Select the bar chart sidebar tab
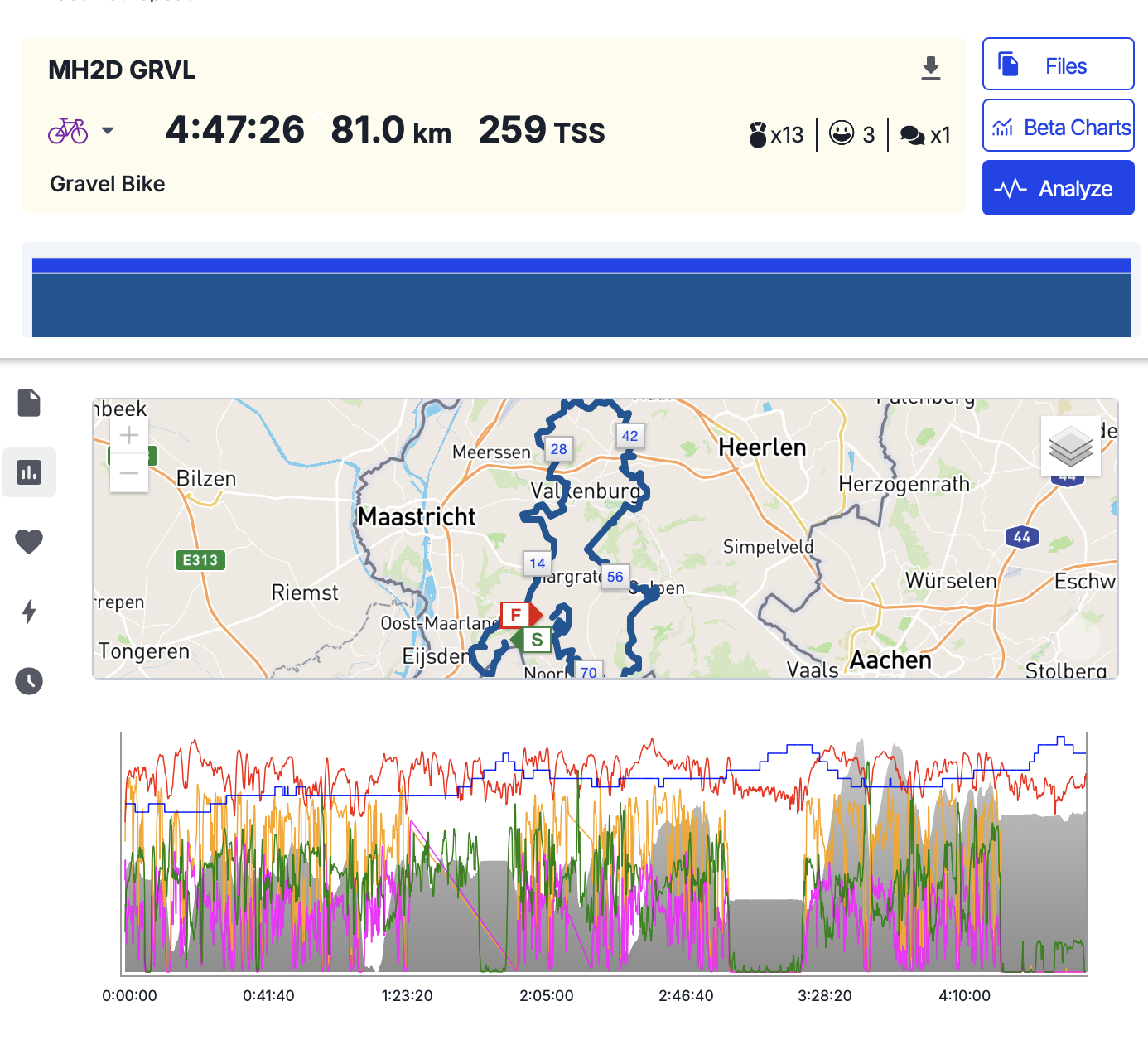This screenshot has height=1064, width=1148. click(x=29, y=472)
